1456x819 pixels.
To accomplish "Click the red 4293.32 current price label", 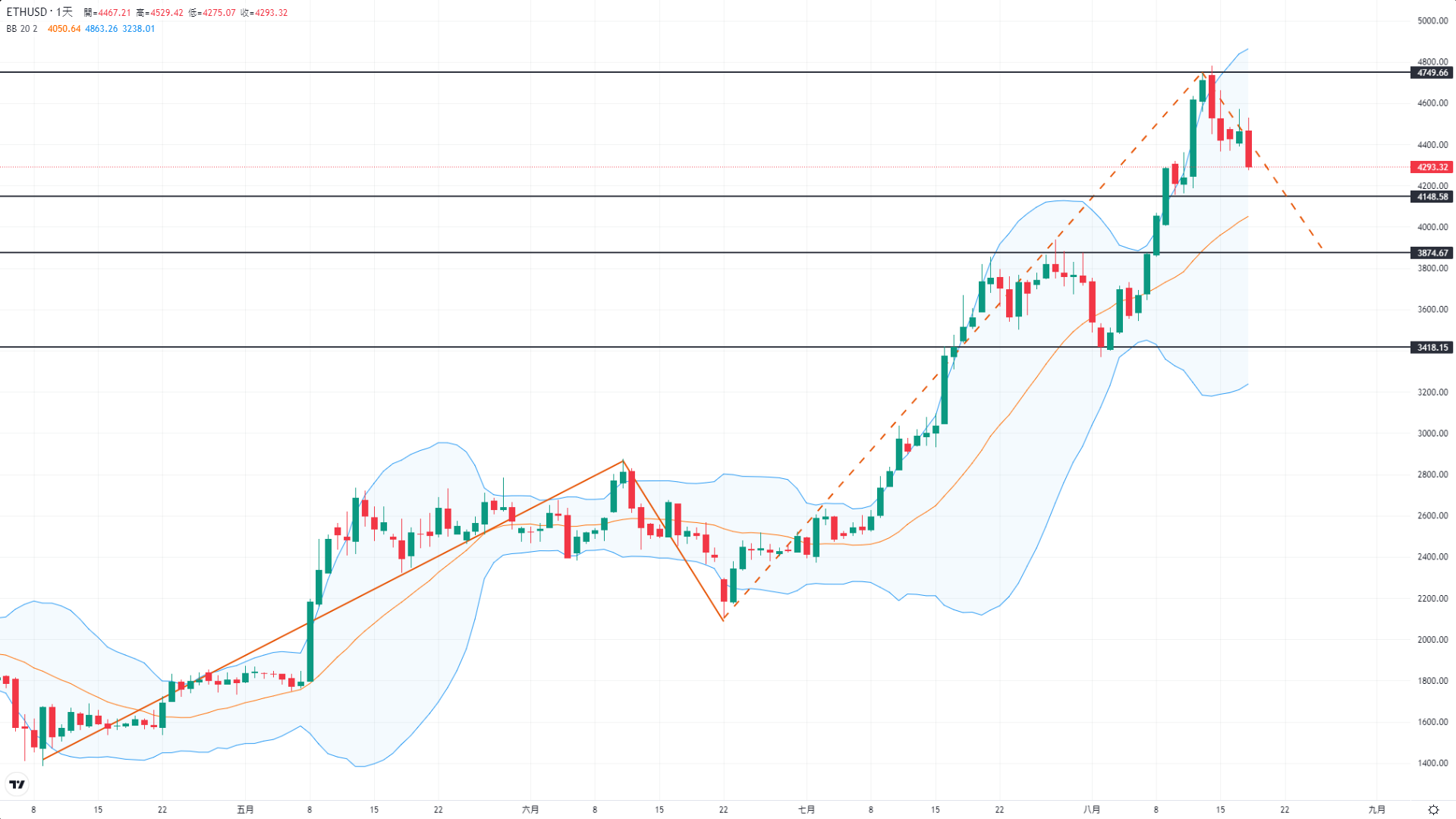I will tap(1432, 167).
